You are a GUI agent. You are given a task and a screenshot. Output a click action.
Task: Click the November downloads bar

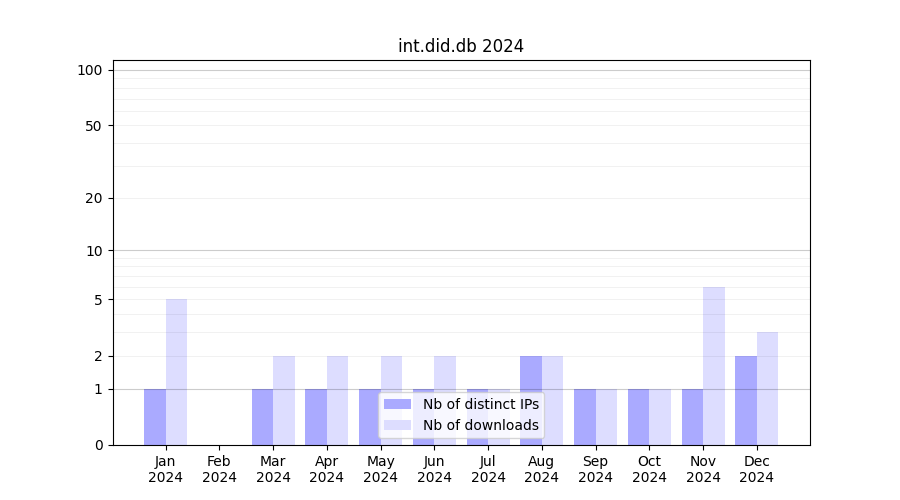point(714,366)
